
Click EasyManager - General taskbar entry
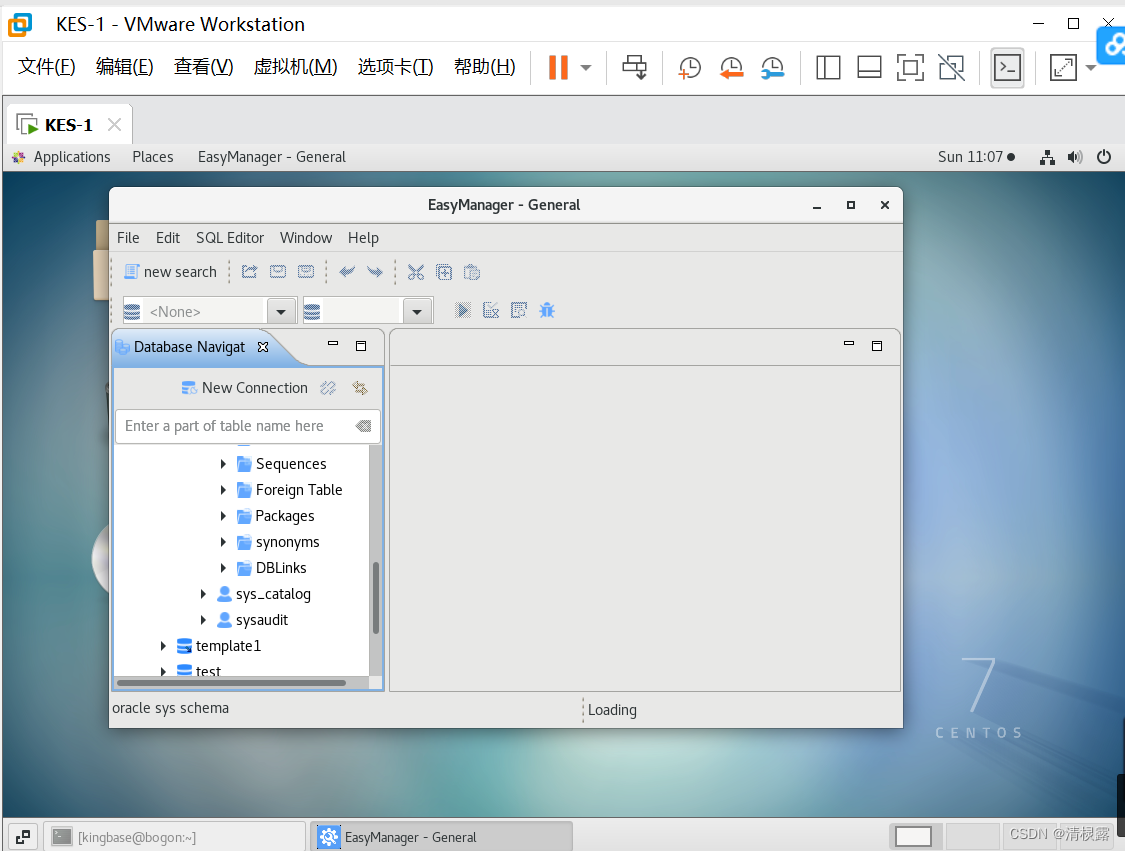[441, 837]
